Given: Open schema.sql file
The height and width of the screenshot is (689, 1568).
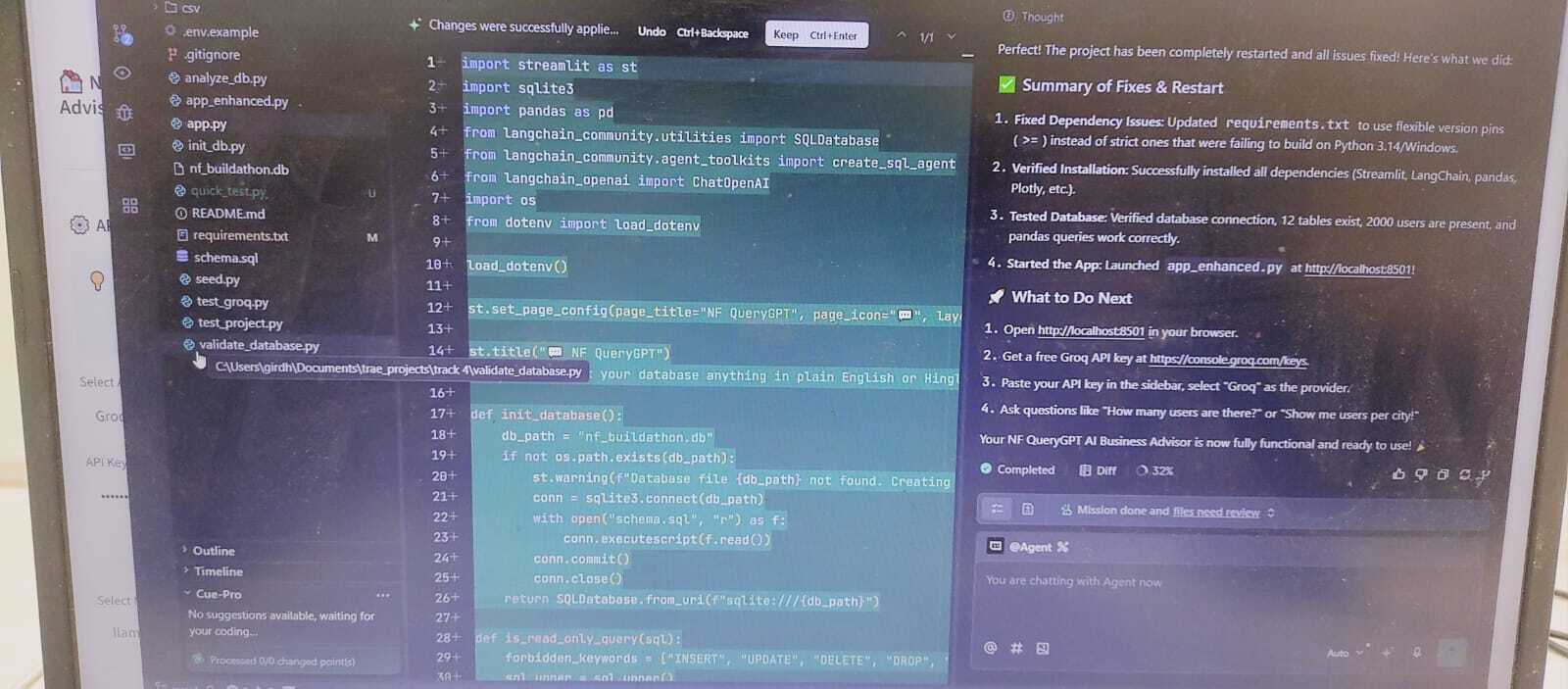Looking at the screenshot, I should 225,258.
